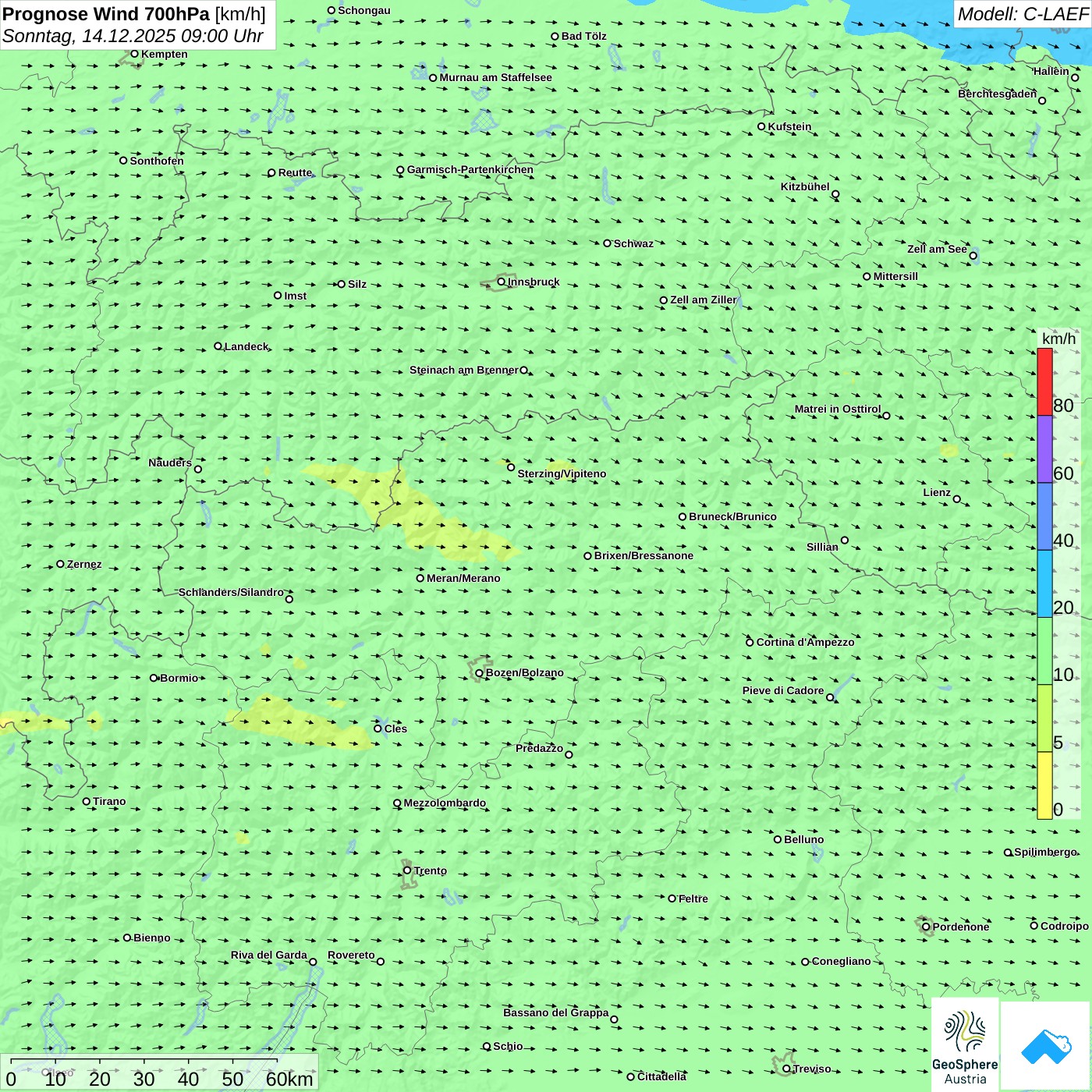Click the 60km mark on the scale bar
Viewport: 1092px width, 1092px height.
click(x=289, y=1079)
